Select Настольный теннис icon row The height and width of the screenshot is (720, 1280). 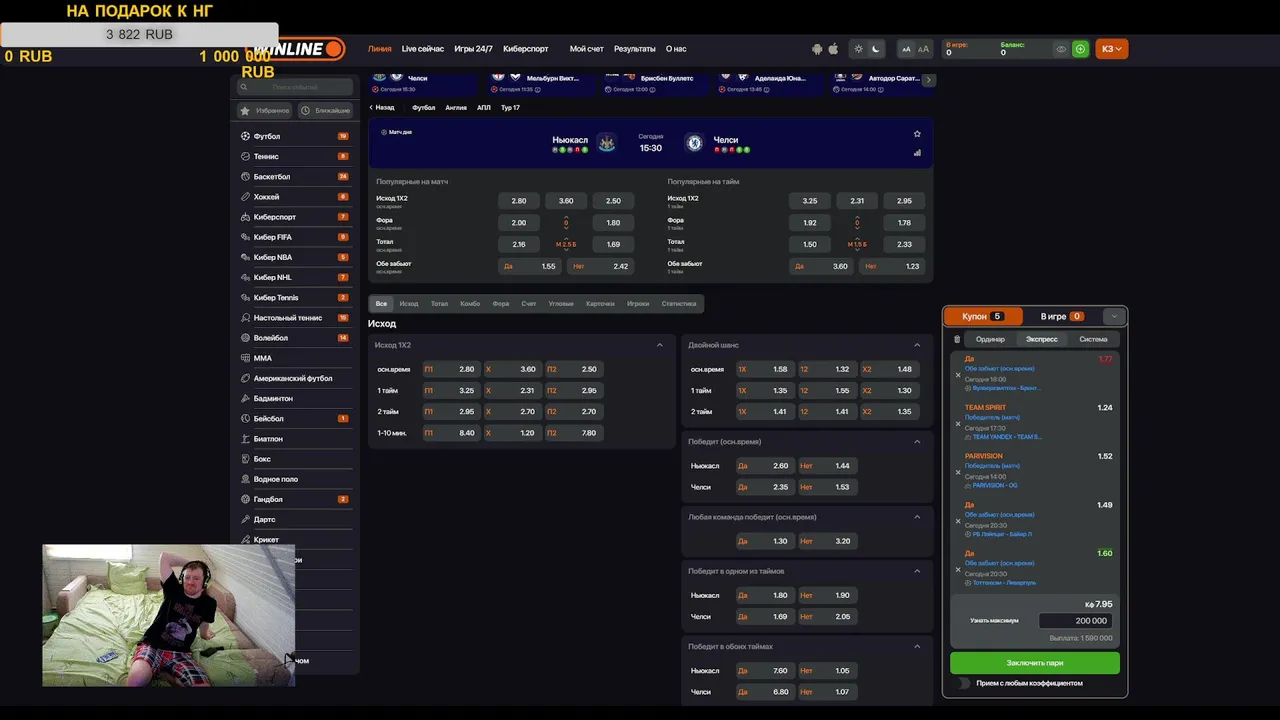tap(295, 318)
